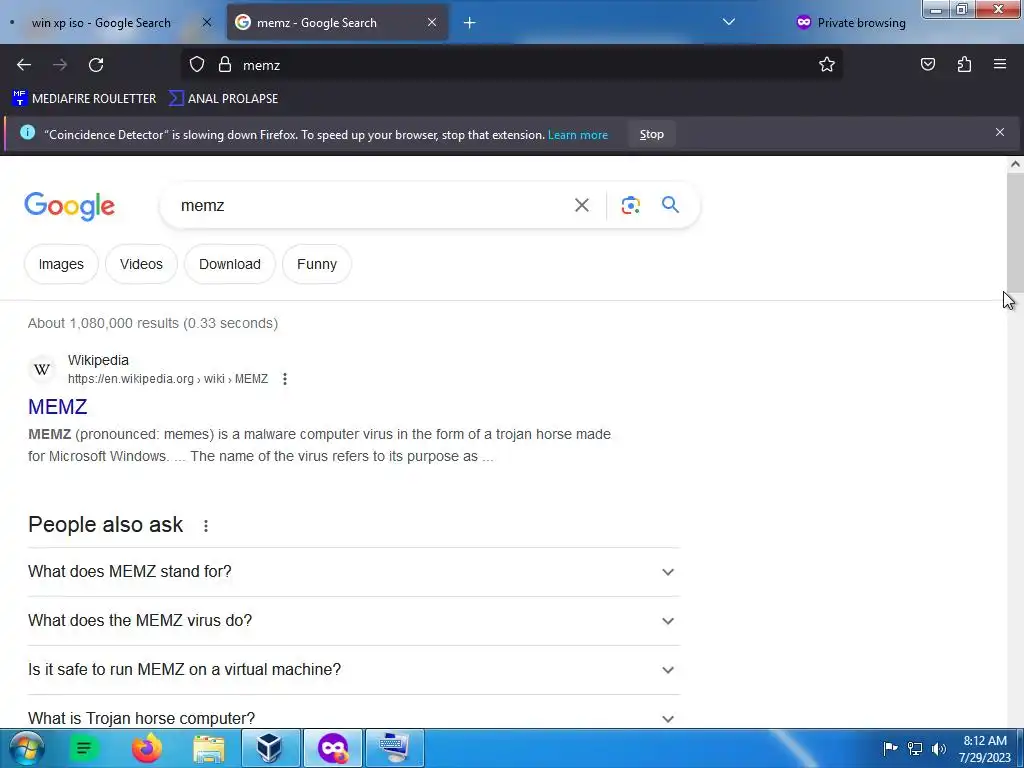Open the MEMZ Wikipedia result title
The height and width of the screenshot is (768, 1024).
pyautogui.click(x=57, y=406)
